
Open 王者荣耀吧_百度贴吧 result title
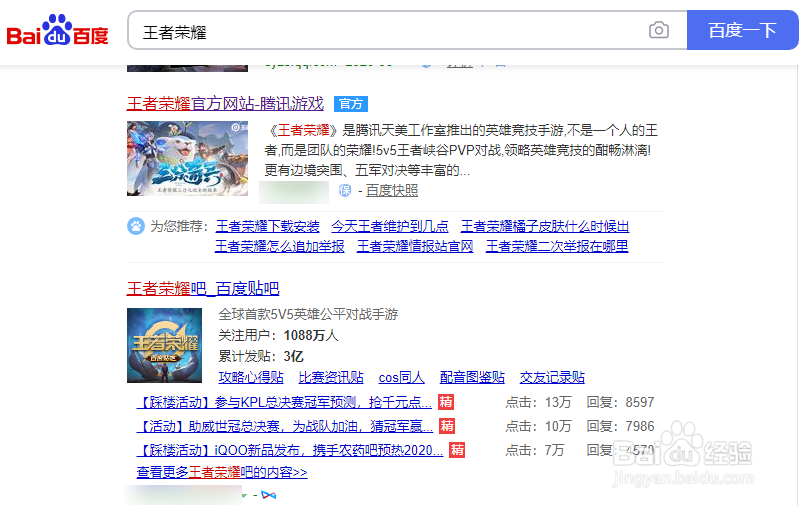[203, 289]
